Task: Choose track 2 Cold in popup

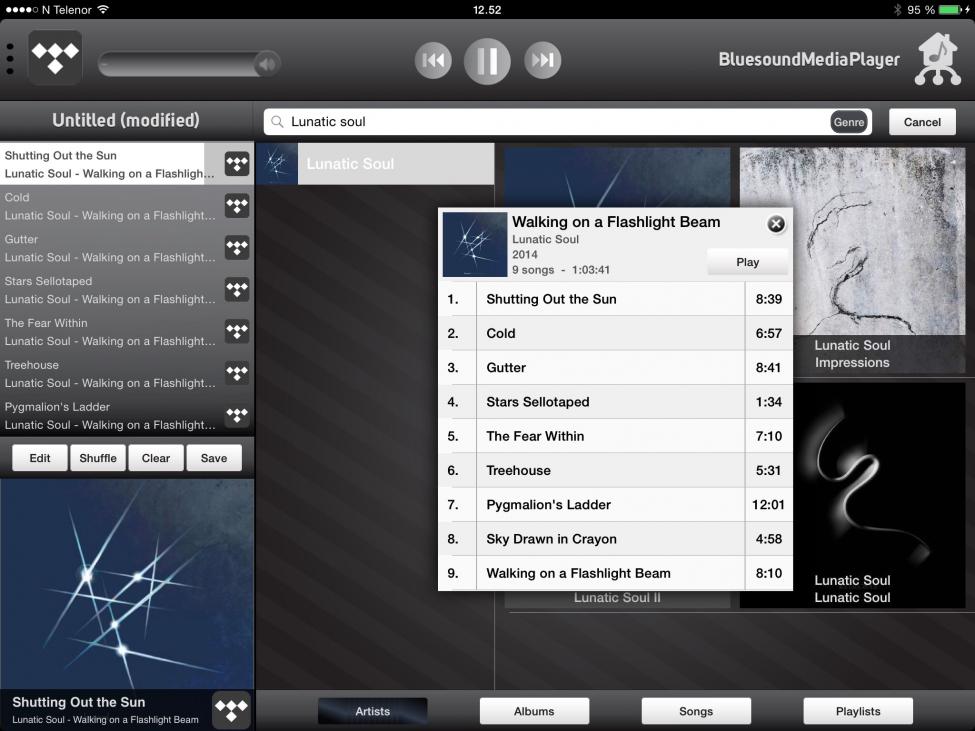Action: (x=615, y=333)
